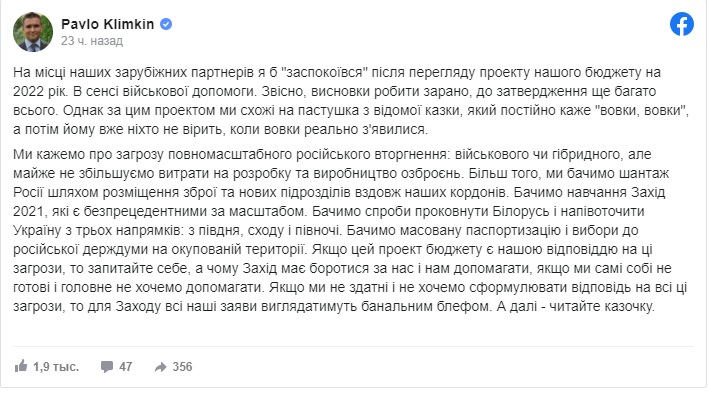Click the first paragraph starting "На місці наших"
The height and width of the screenshot is (393, 708).
coord(351,101)
